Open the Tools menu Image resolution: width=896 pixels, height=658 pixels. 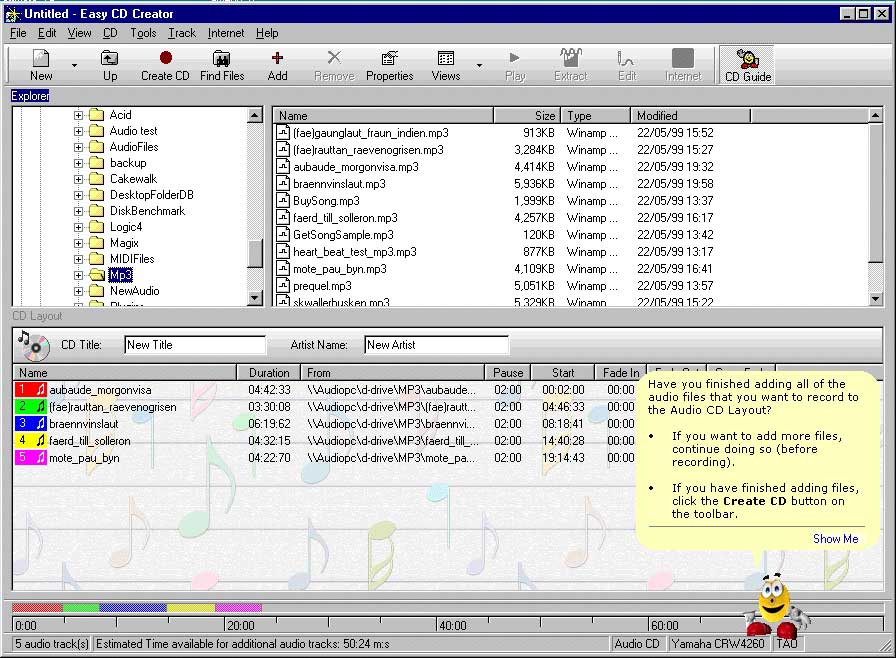click(143, 33)
